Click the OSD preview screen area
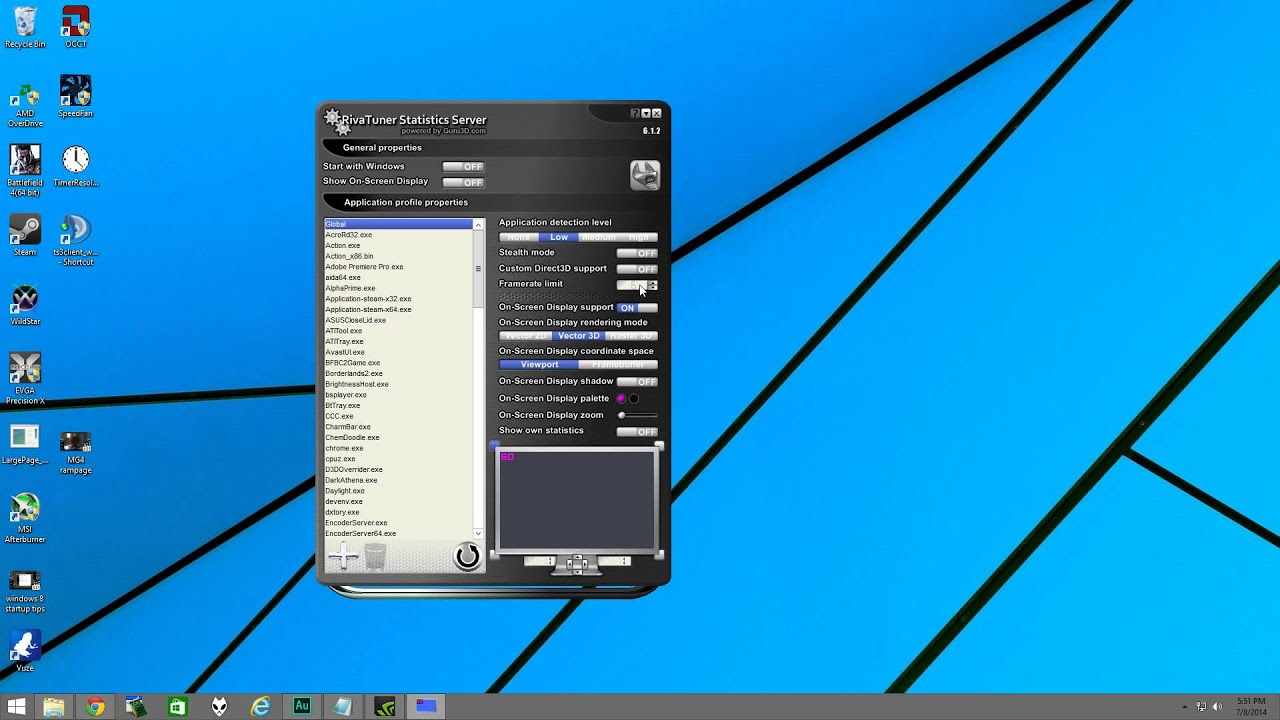Image resolution: width=1280 pixels, height=720 pixels. 577,500
